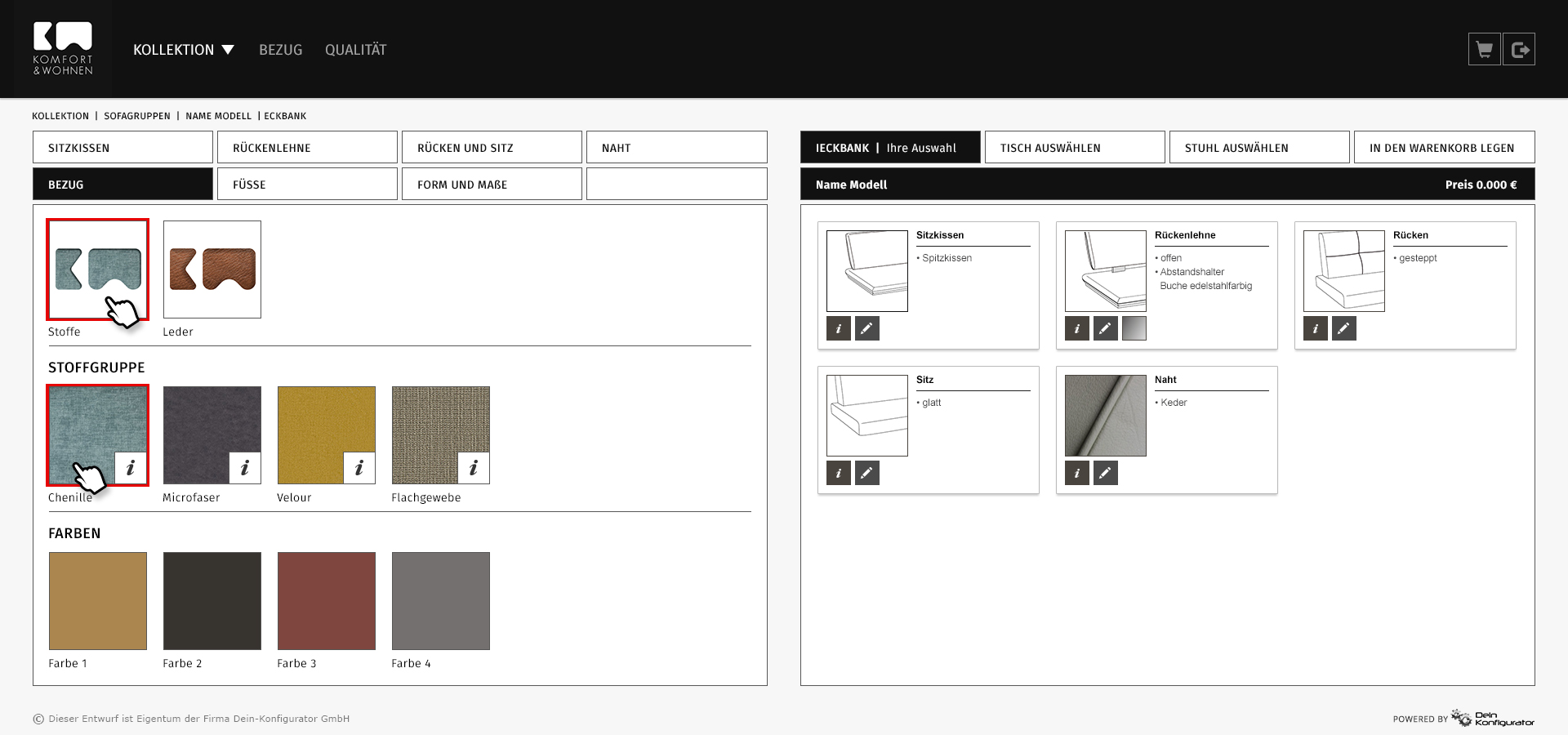Image resolution: width=1568 pixels, height=735 pixels.
Task: Switch to the Füsse tab
Action: (307, 185)
